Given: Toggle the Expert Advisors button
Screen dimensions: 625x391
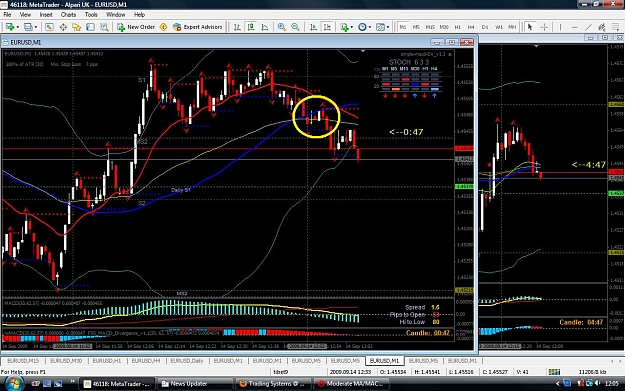Looking at the screenshot, I should [x=198, y=27].
